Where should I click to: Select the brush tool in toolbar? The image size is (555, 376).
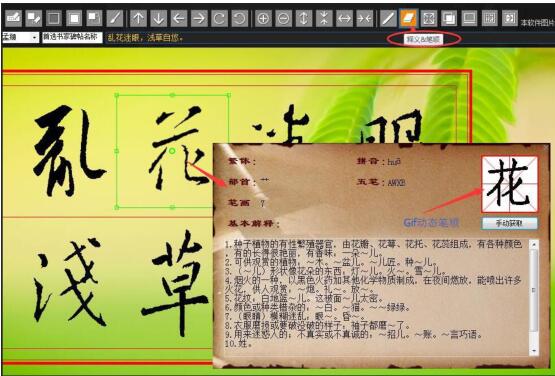tap(115, 18)
